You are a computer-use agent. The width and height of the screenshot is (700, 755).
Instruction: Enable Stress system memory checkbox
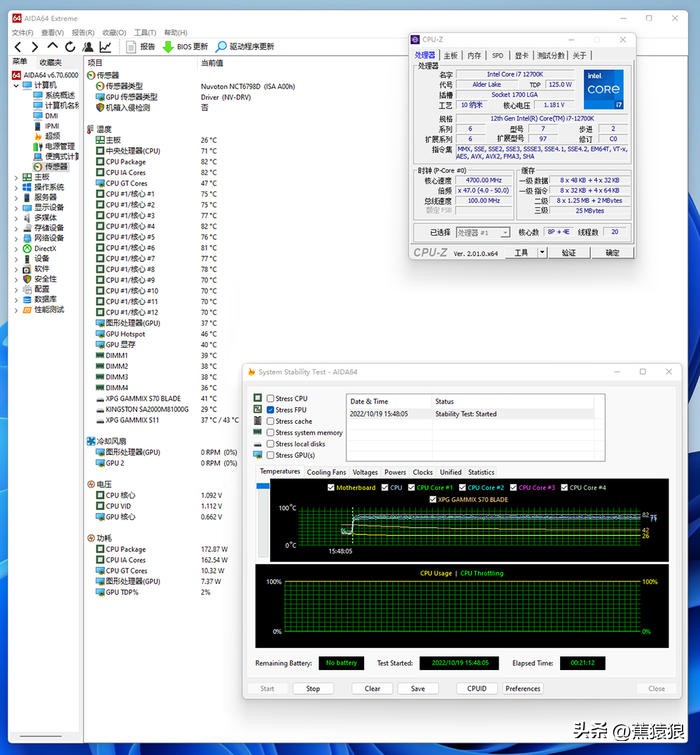tap(271, 432)
